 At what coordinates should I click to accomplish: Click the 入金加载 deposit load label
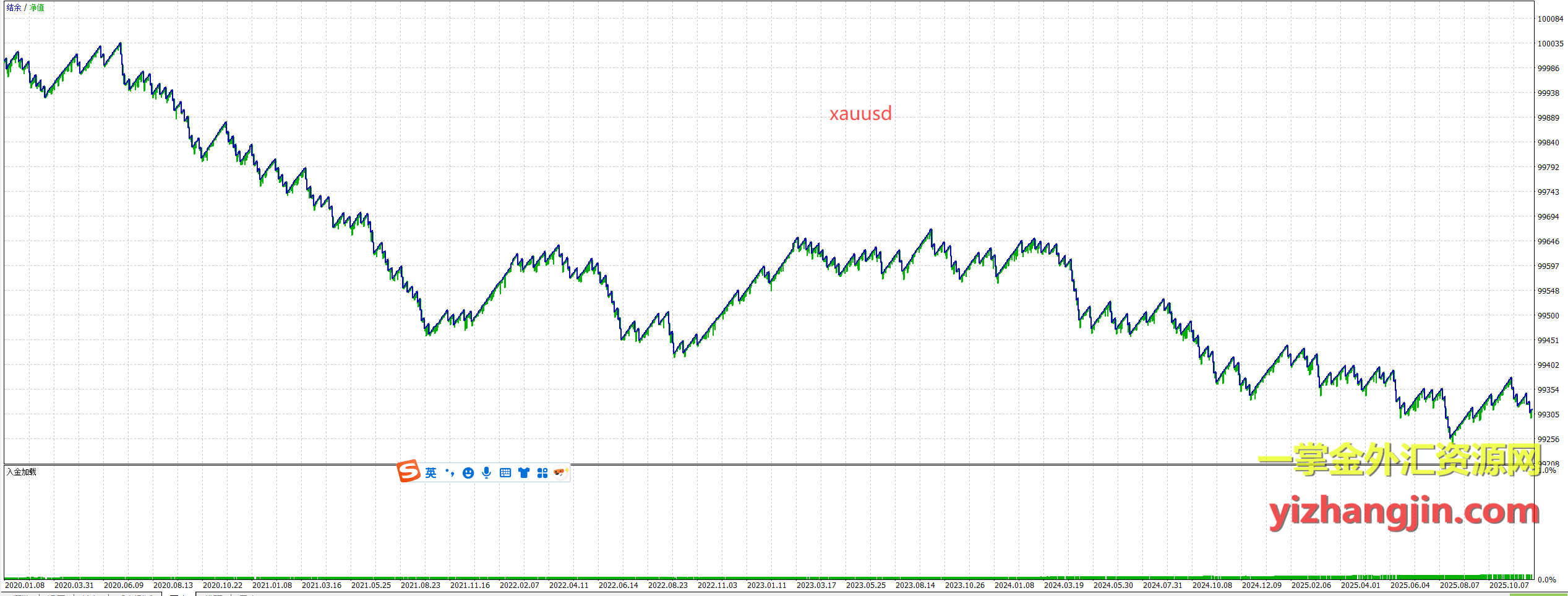[x=22, y=472]
